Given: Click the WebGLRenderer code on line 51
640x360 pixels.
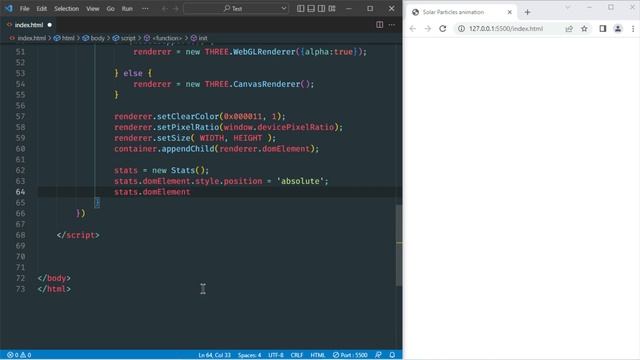Looking at the screenshot, I should [264, 52].
